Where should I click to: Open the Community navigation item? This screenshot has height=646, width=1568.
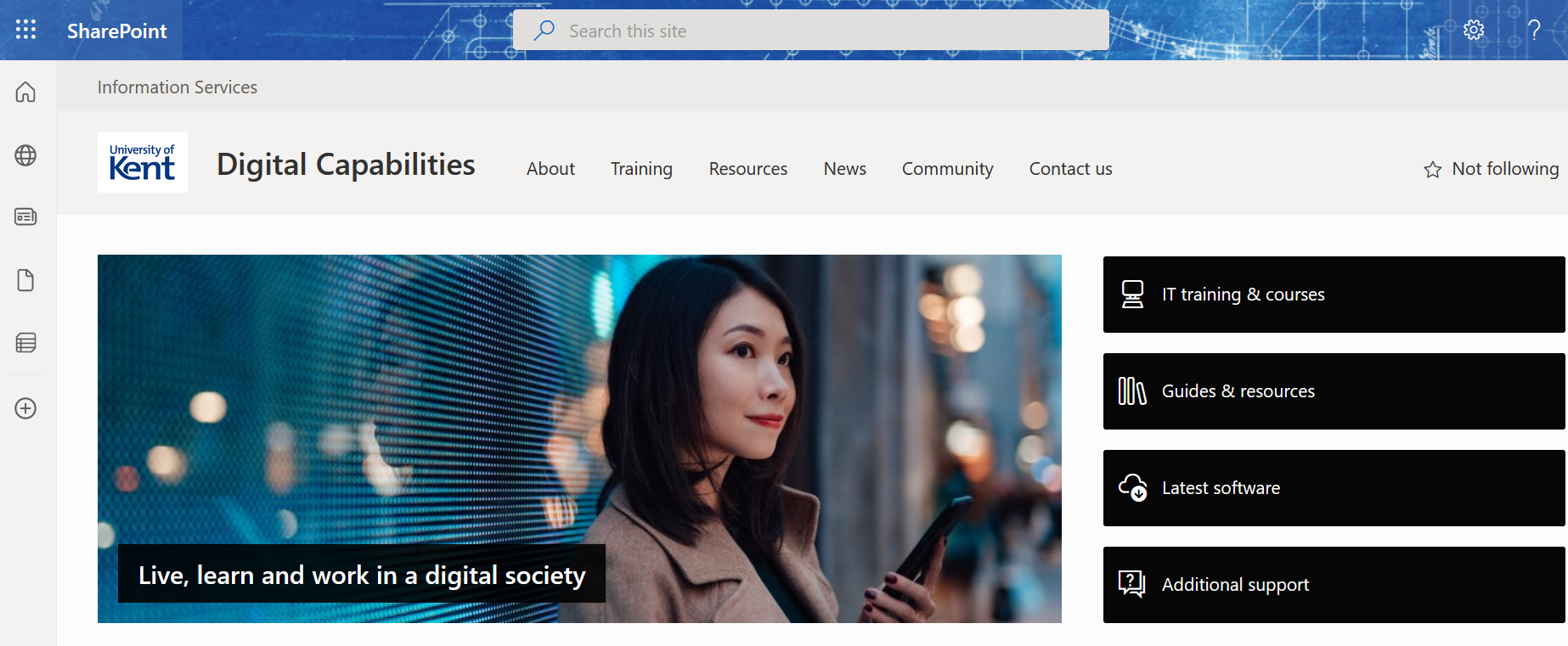tap(947, 169)
